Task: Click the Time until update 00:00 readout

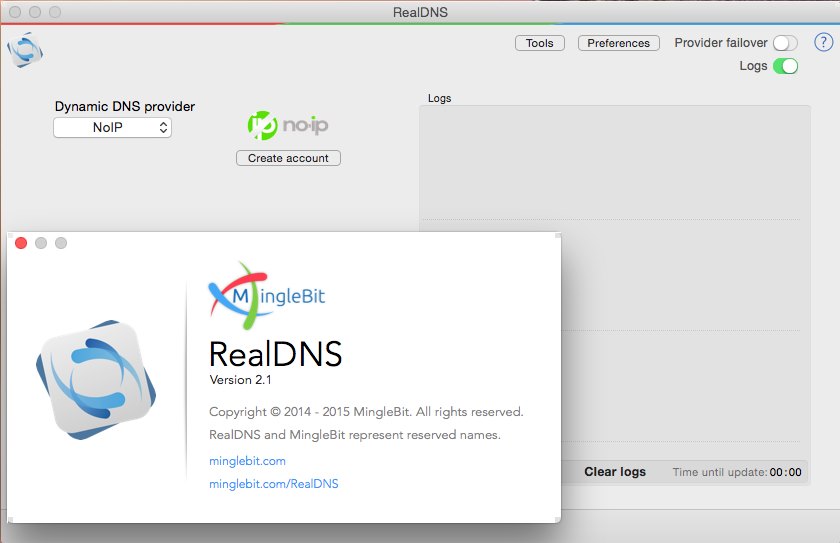Action: [737, 472]
